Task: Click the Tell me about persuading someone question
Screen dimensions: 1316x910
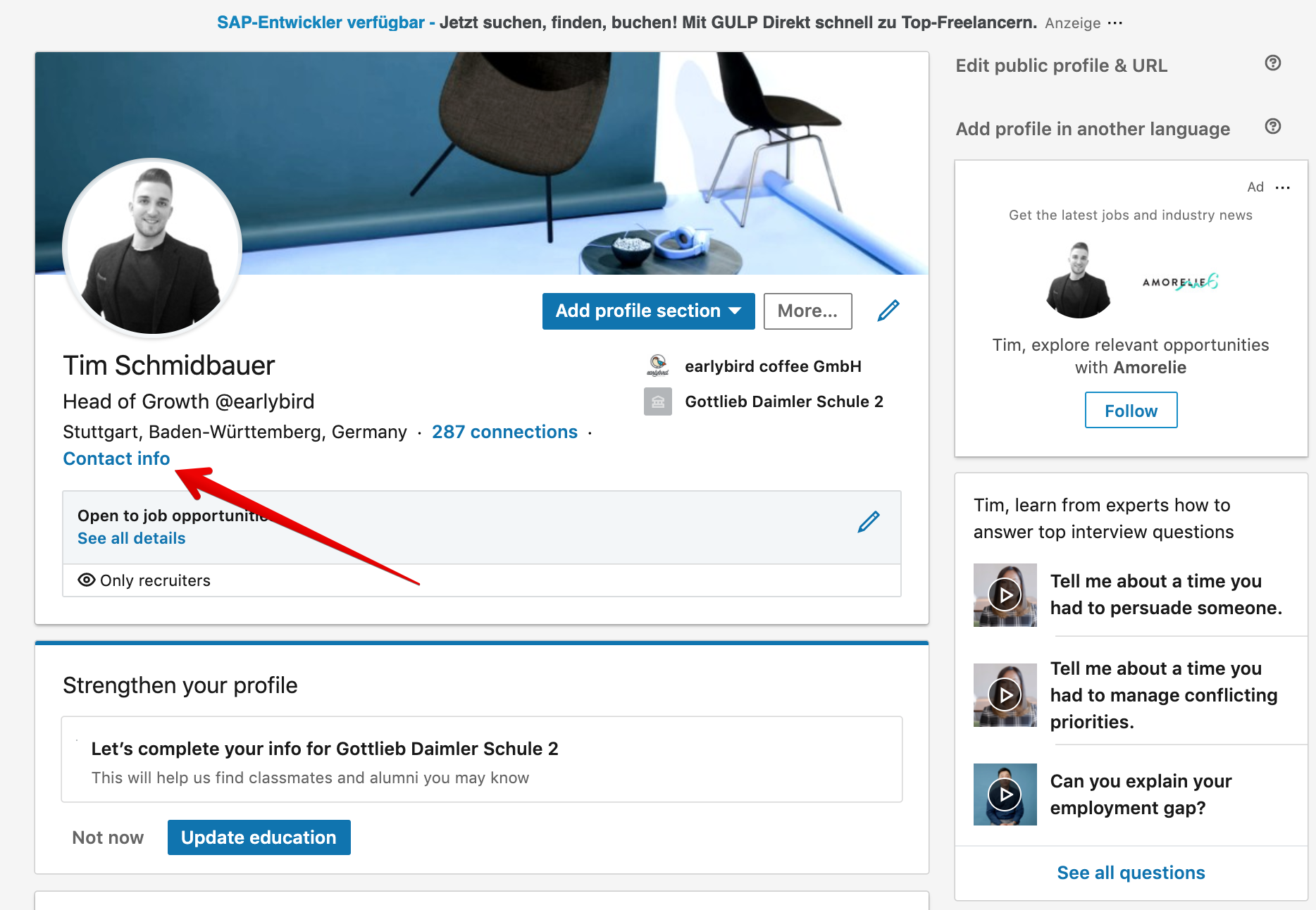Action: [1166, 594]
